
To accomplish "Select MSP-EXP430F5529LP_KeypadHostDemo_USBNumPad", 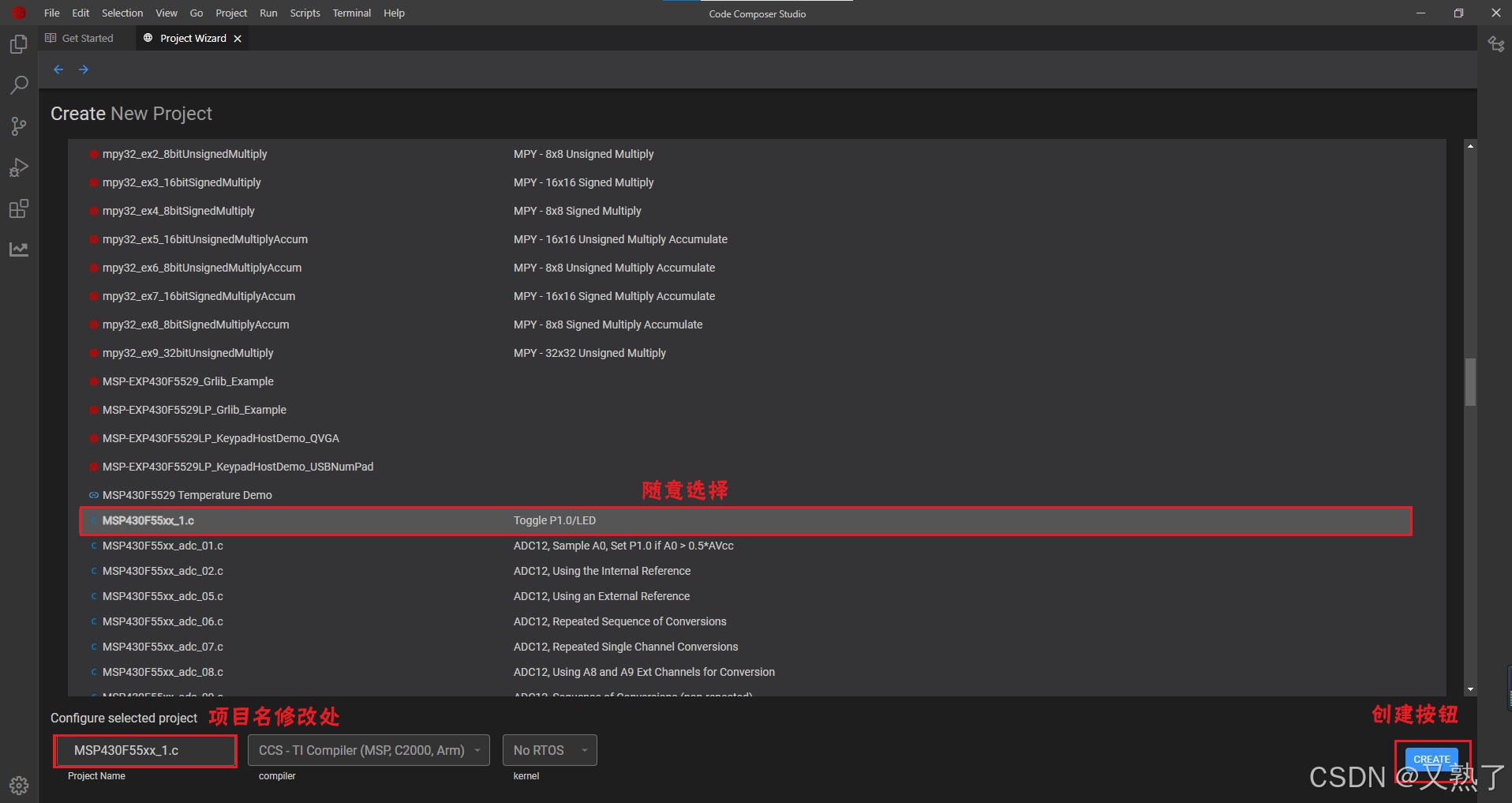I will tap(238, 467).
